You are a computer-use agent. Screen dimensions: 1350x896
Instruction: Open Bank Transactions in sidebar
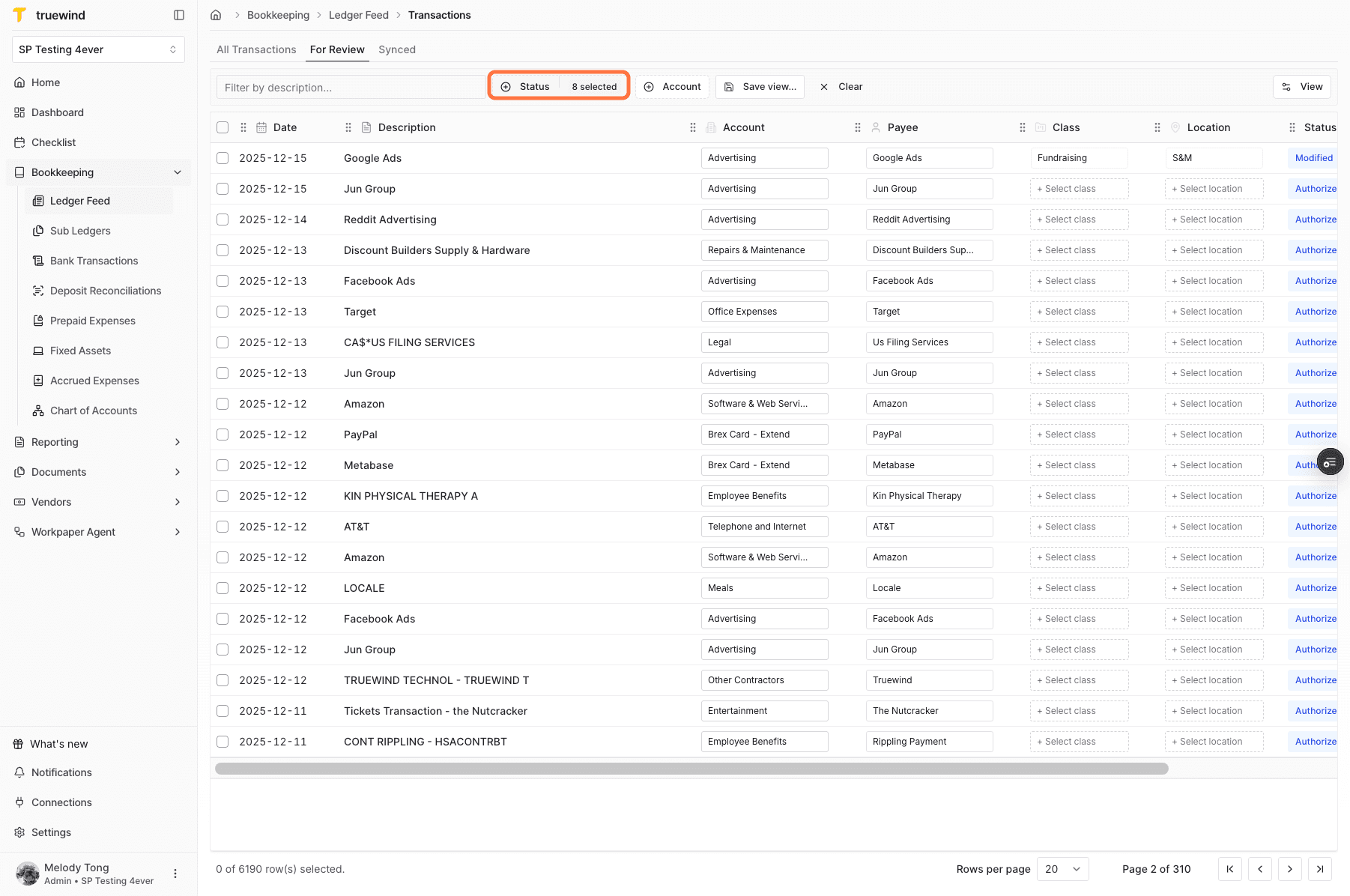99,261
